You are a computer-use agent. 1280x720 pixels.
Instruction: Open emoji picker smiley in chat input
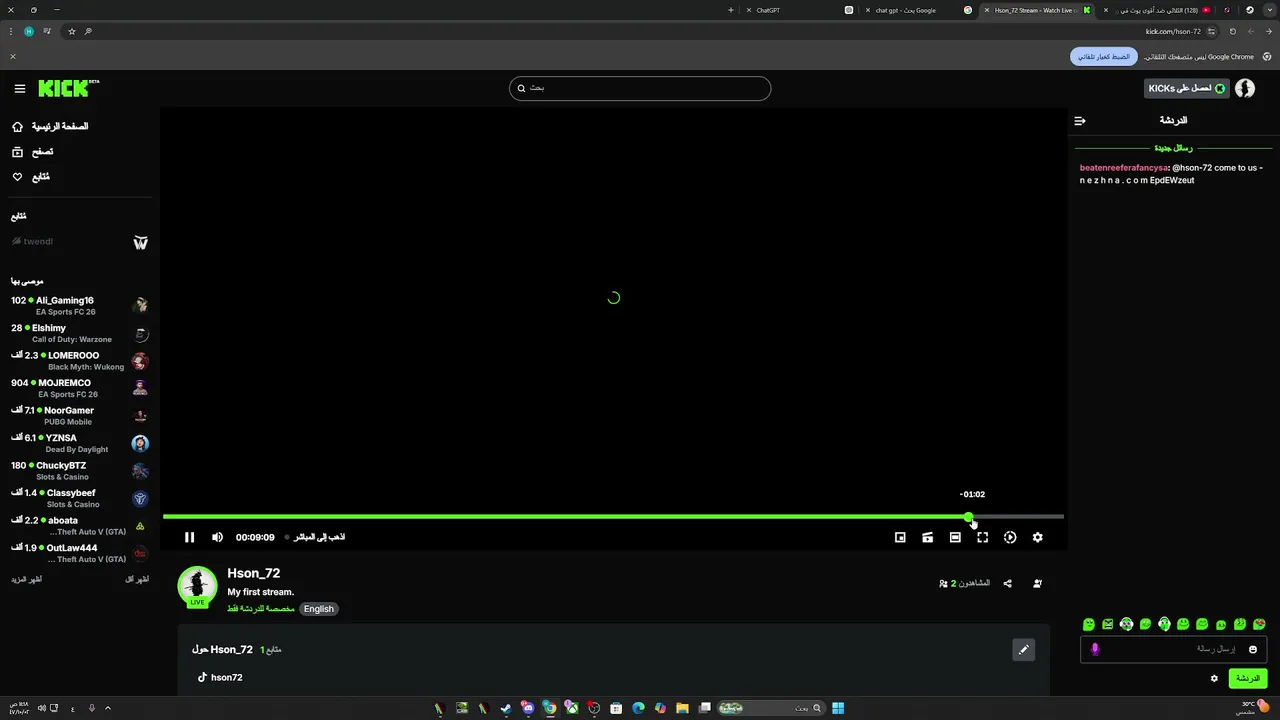pos(1253,650)
